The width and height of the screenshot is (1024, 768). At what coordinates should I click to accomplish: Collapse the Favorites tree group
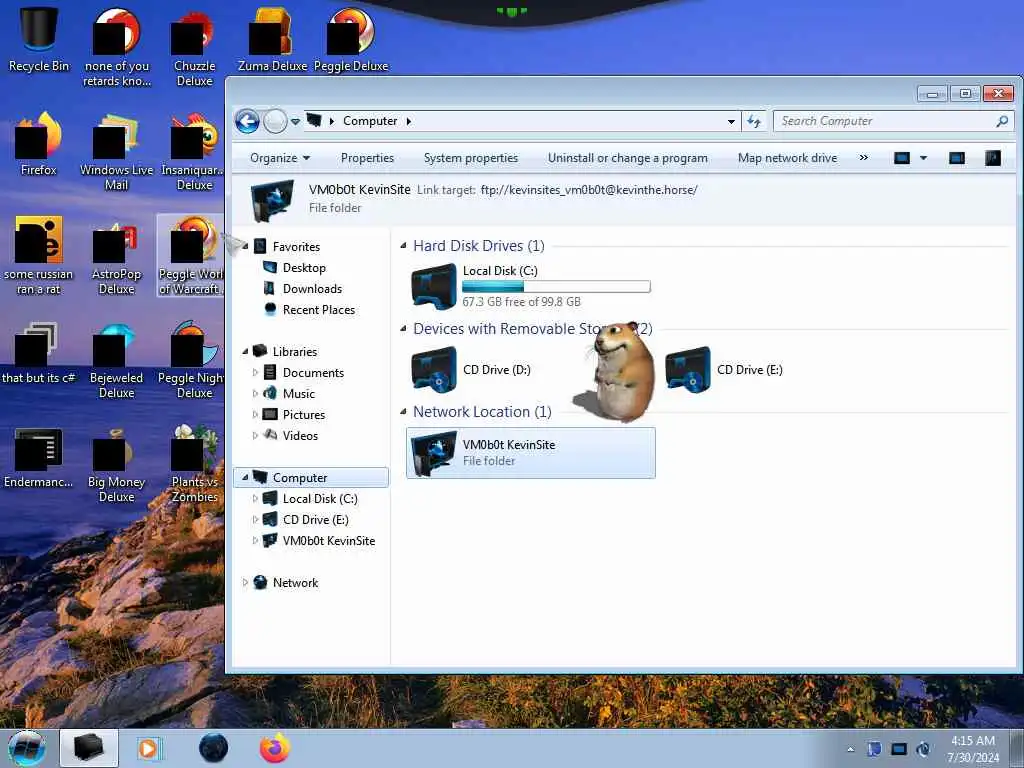(246, 247)
